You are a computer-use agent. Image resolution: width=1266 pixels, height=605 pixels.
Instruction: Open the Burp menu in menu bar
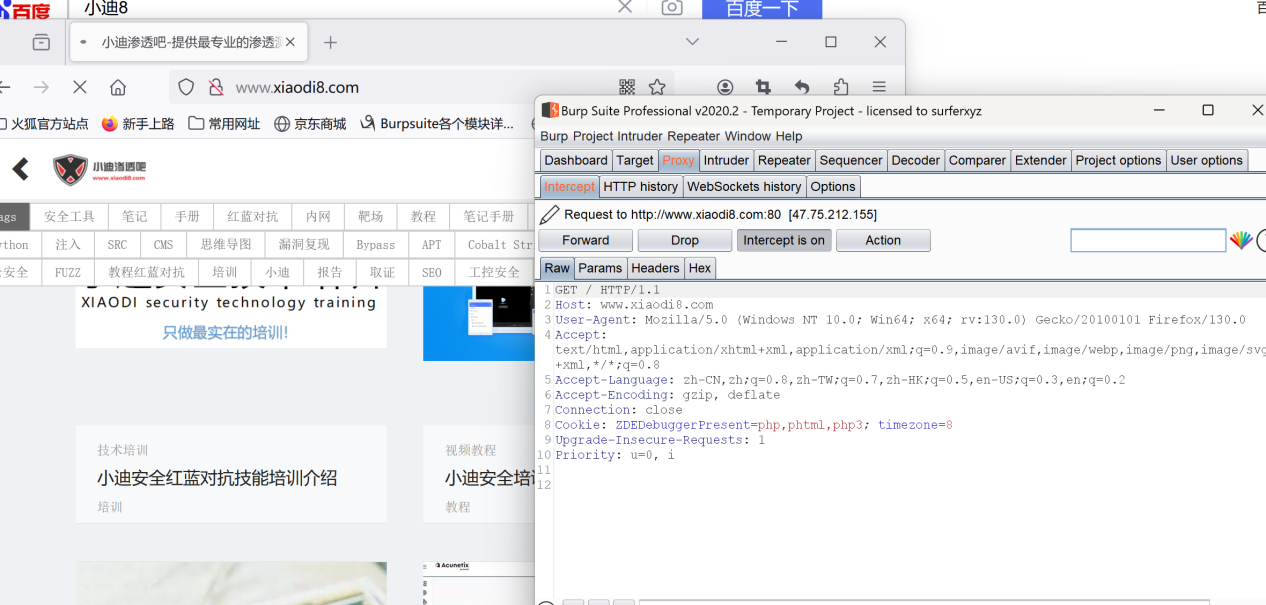tap(554, 136)
